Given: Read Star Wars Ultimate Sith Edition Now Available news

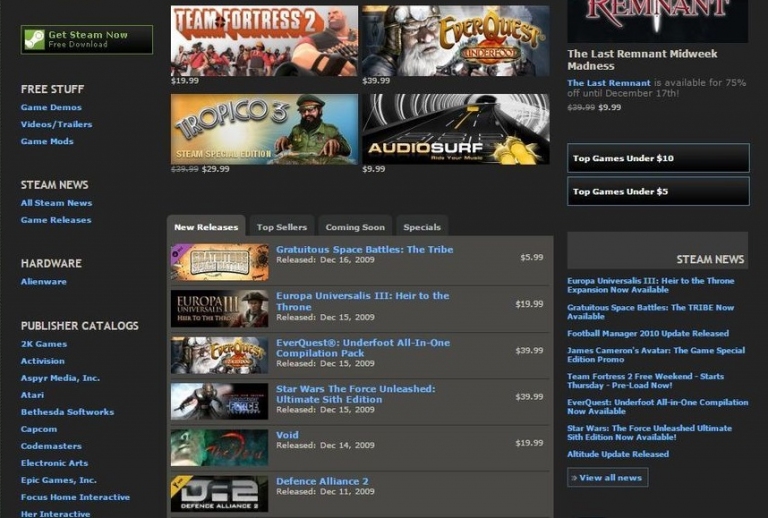Looking at the screenshot, I should (649, 433).
